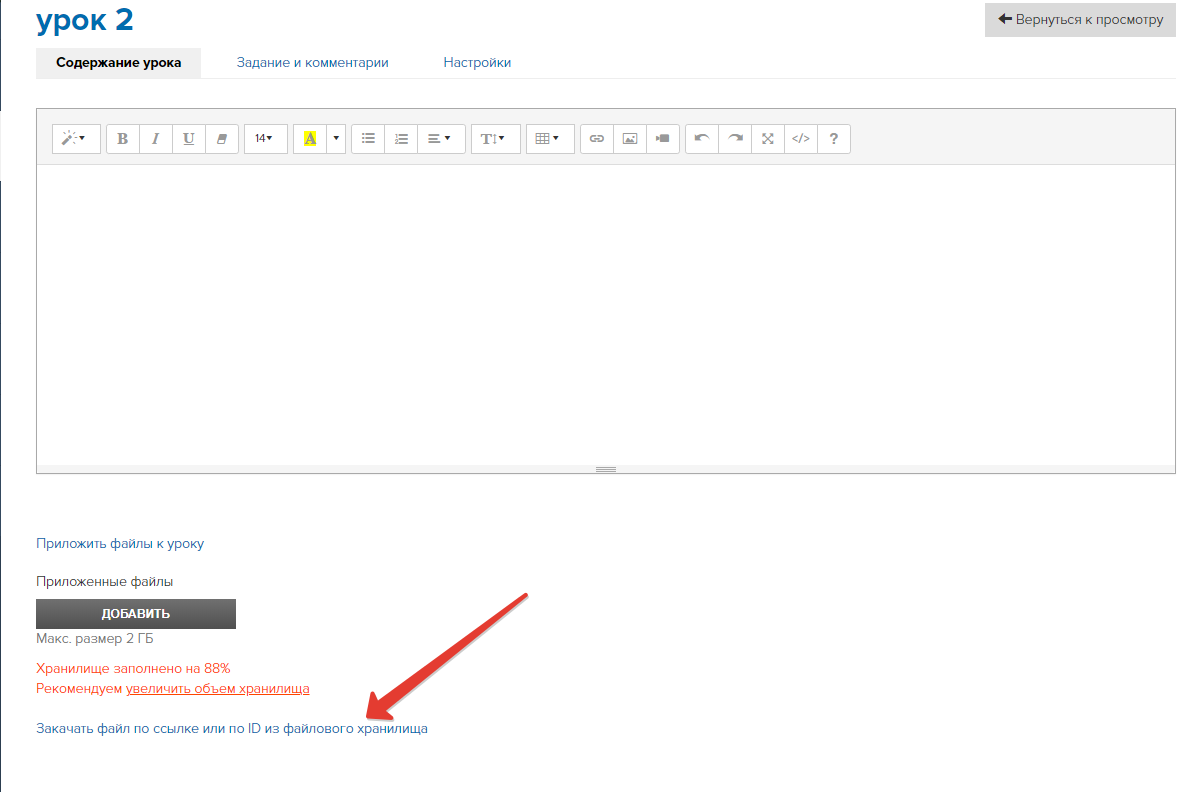Open the font size 14 dropdown
The height and width of the screenshot is (792, 1186).
(264, 139)
